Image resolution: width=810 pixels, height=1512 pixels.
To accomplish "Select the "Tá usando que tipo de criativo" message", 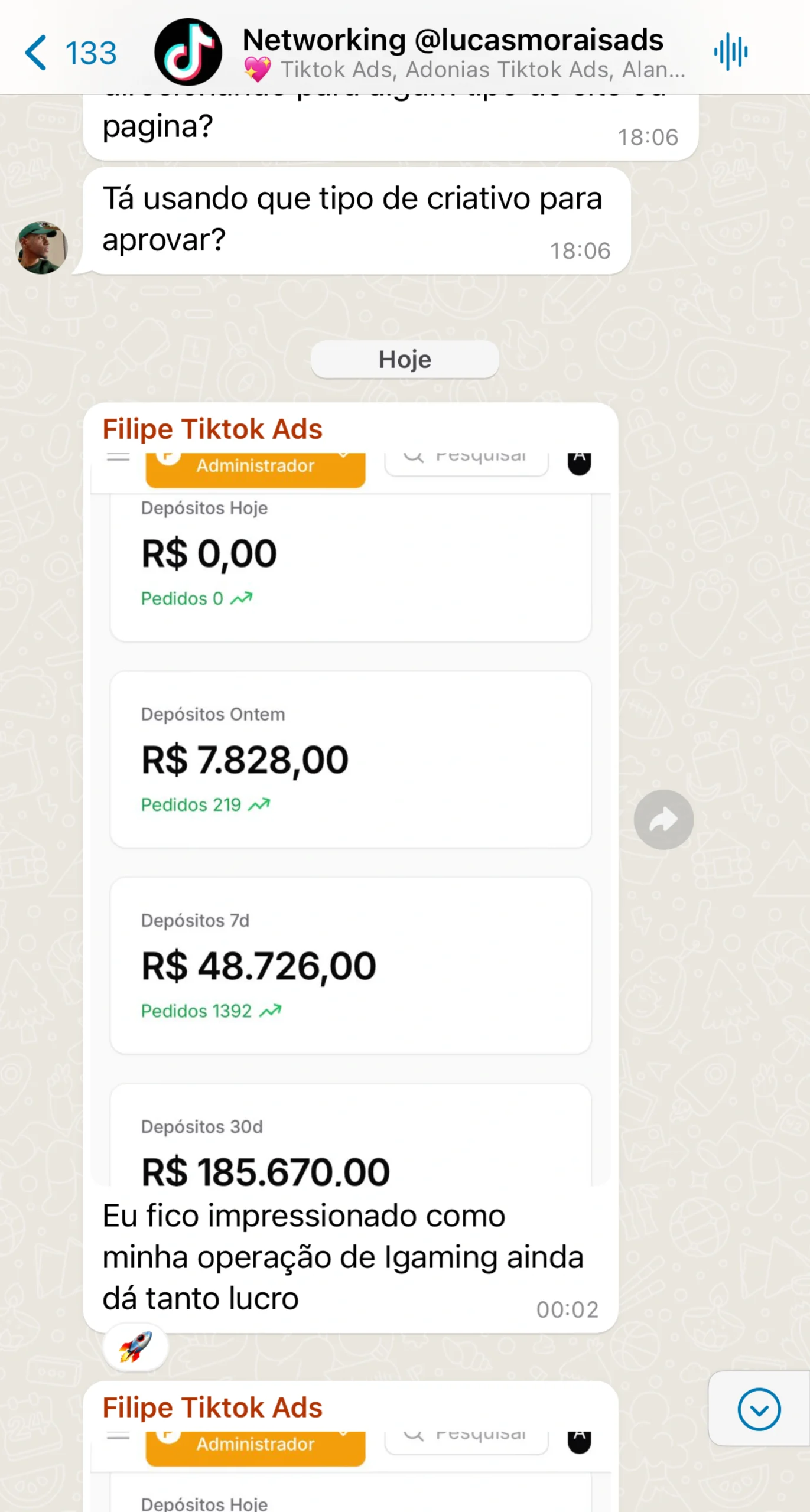I will click(352, 220).
